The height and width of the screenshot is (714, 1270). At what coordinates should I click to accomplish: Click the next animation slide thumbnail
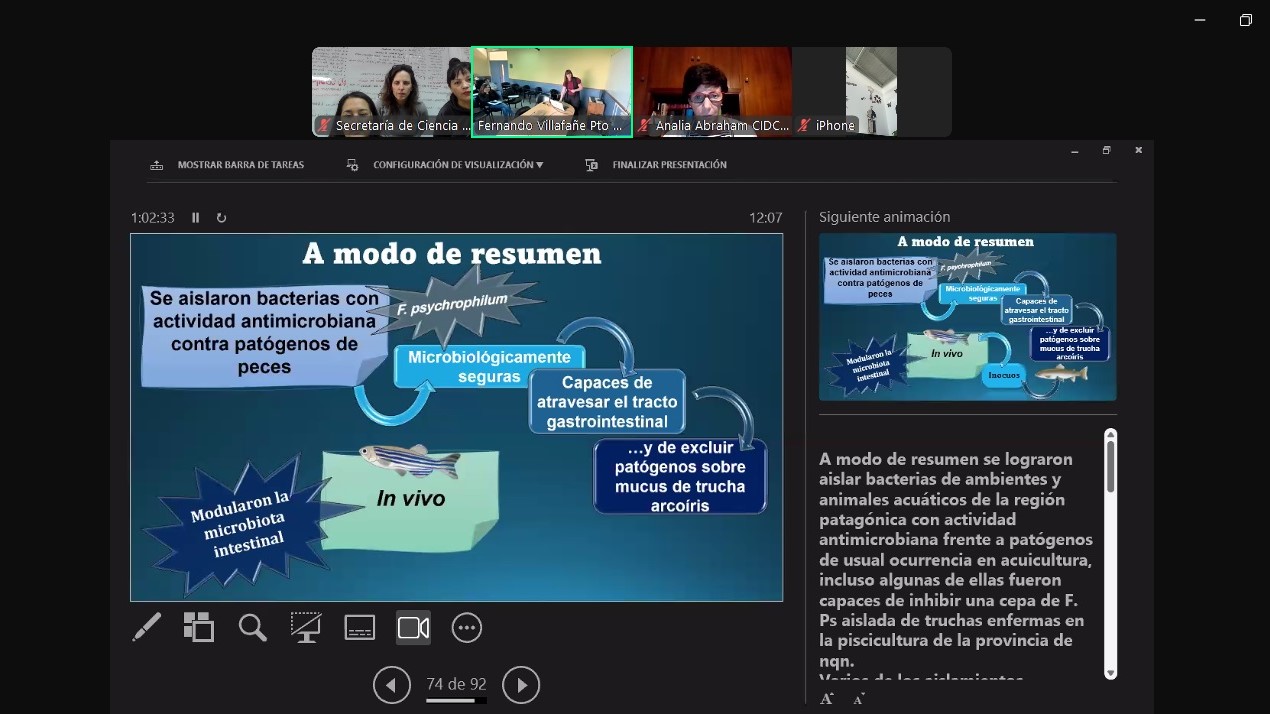click(967, 317)
